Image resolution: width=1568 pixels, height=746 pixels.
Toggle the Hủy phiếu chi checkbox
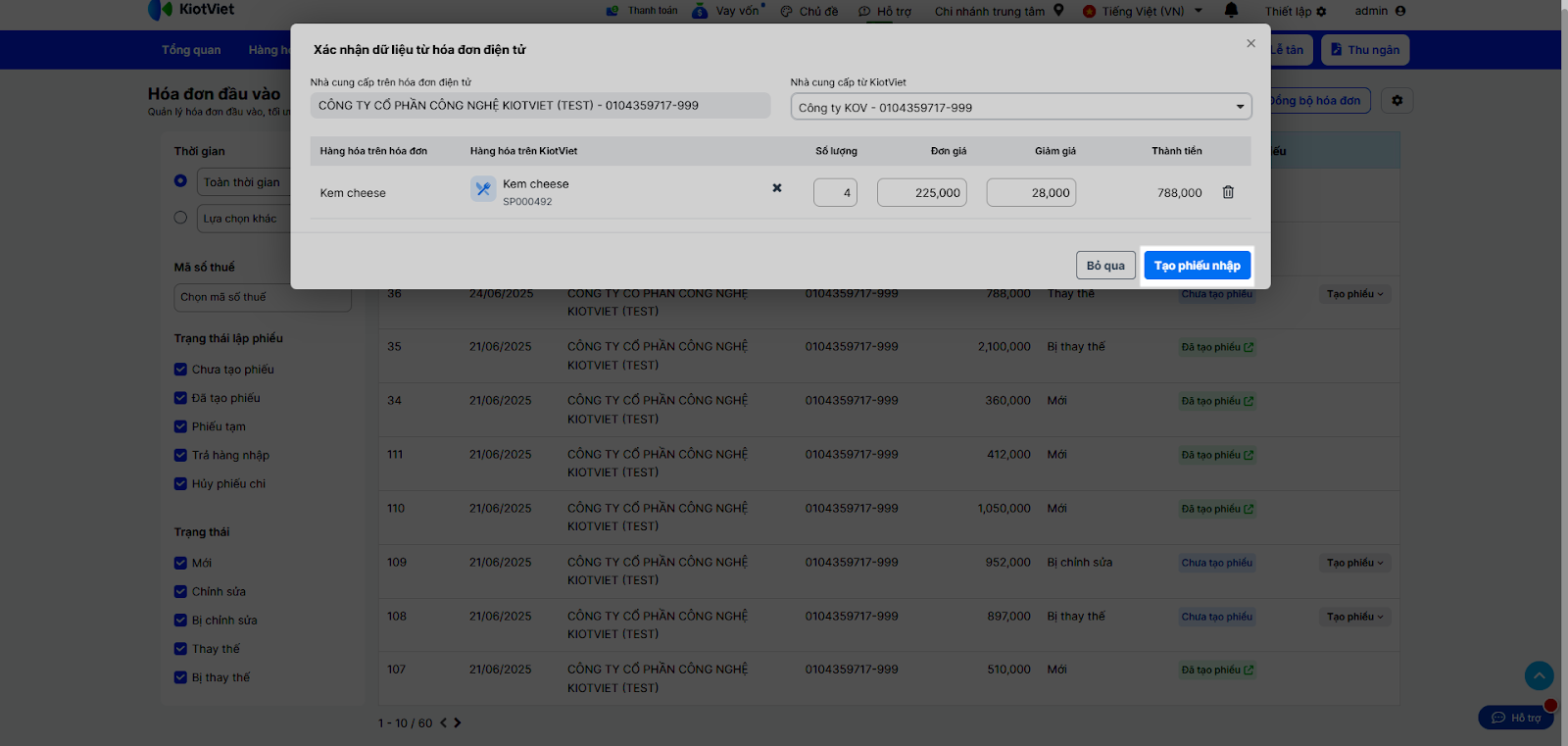point(180,483)
